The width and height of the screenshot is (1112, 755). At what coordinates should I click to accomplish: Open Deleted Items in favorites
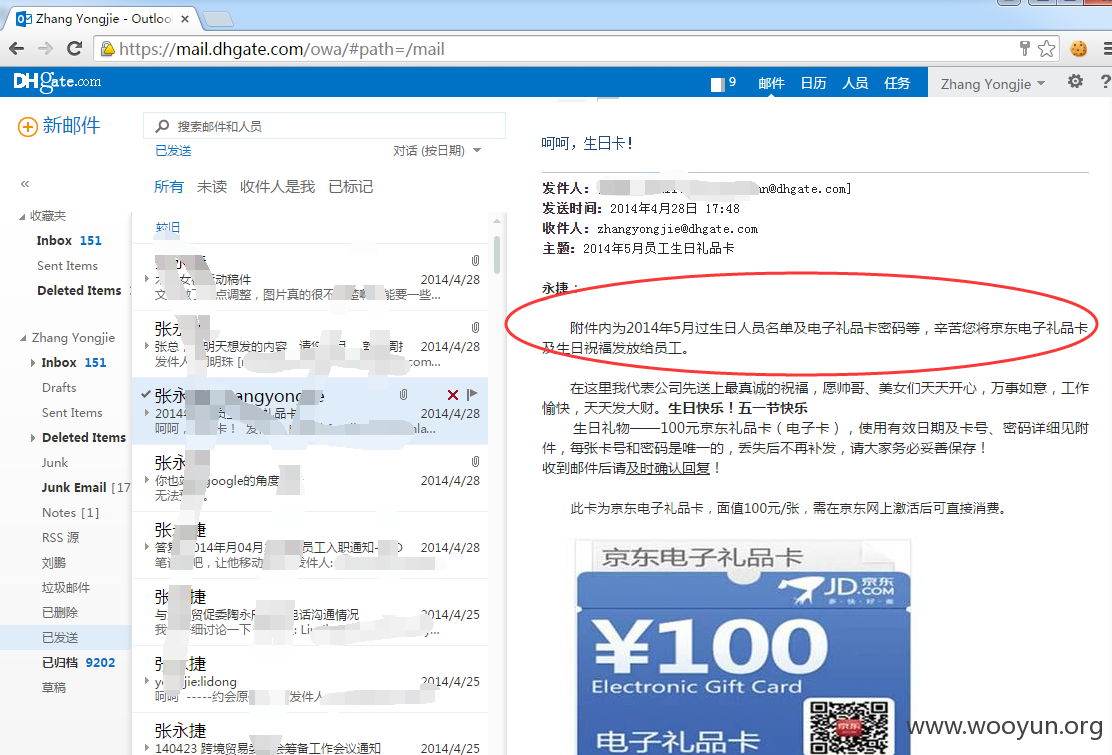[x=79, y=291]
